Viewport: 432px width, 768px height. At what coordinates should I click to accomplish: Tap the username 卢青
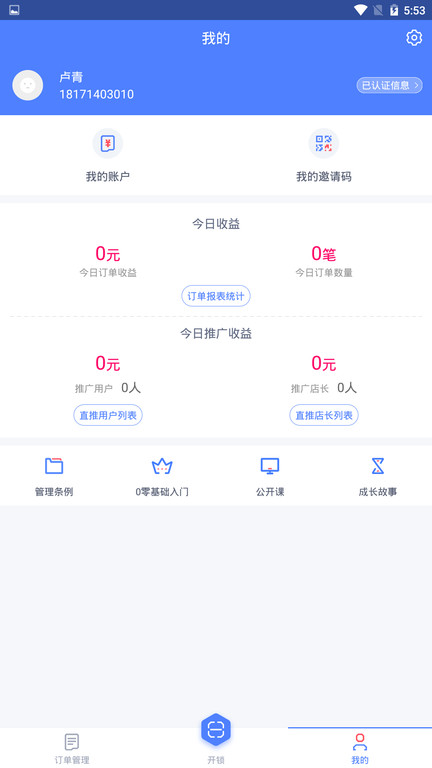pos(71,77)
